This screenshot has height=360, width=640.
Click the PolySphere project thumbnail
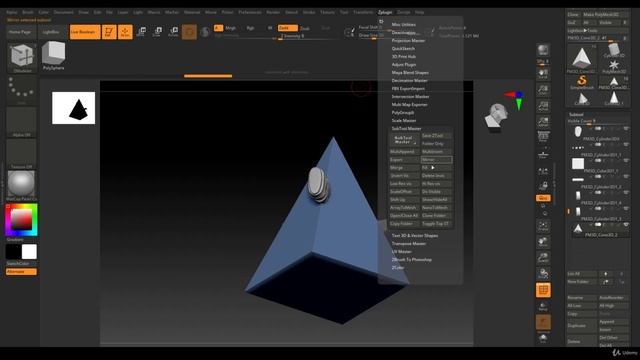point(53,56)
